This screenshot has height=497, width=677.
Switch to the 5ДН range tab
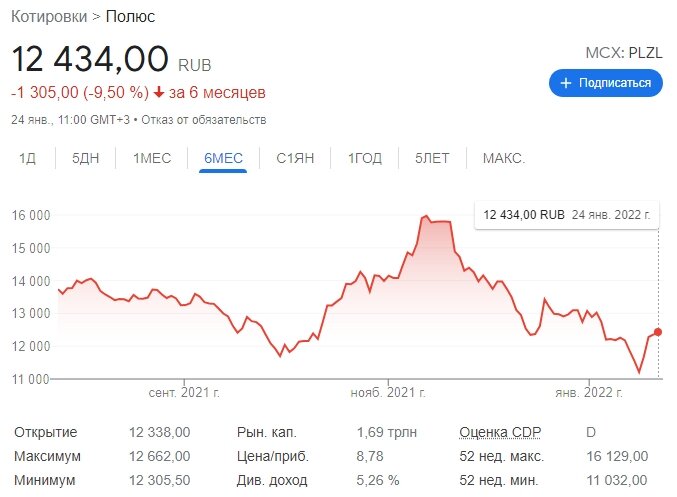[x=85, y=158]
